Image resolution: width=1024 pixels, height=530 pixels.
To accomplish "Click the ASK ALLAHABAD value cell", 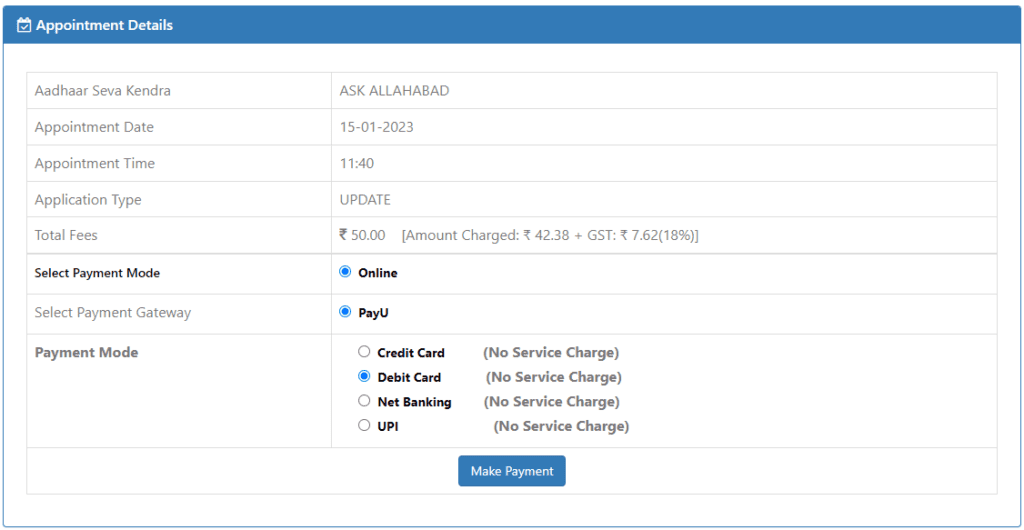I will pyautogui.click(x=664, y=91).
